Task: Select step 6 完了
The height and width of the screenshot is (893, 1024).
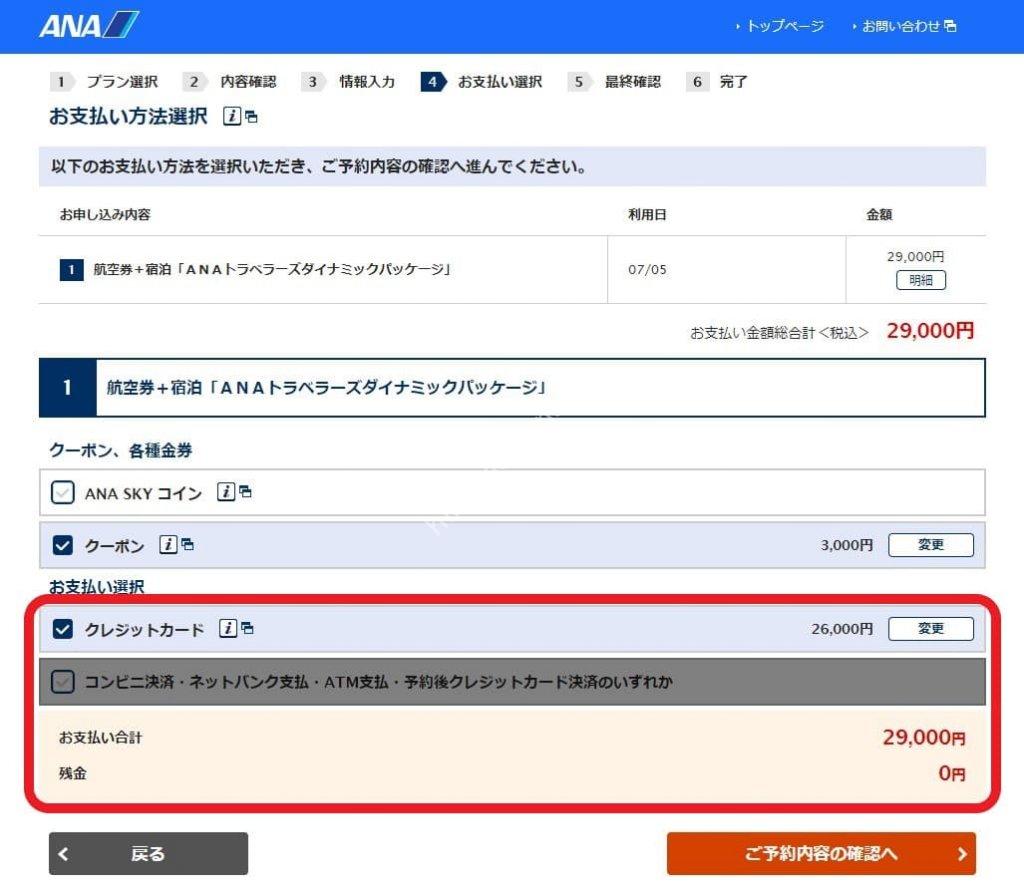Action: 717,82
